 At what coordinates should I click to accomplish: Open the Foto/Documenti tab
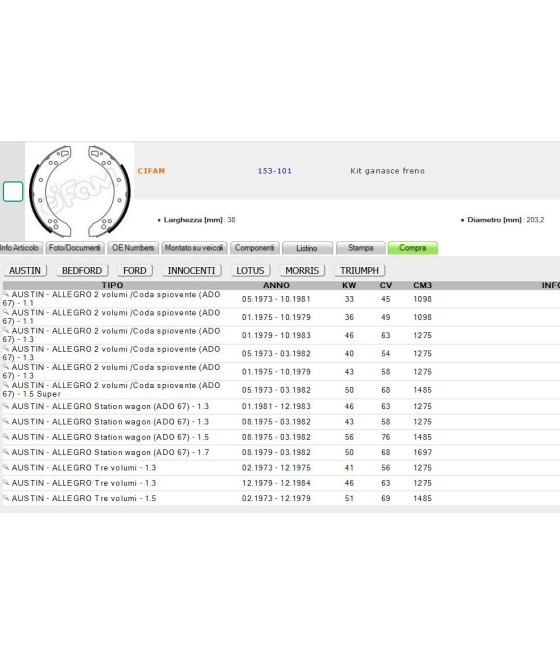pos(75,248)
